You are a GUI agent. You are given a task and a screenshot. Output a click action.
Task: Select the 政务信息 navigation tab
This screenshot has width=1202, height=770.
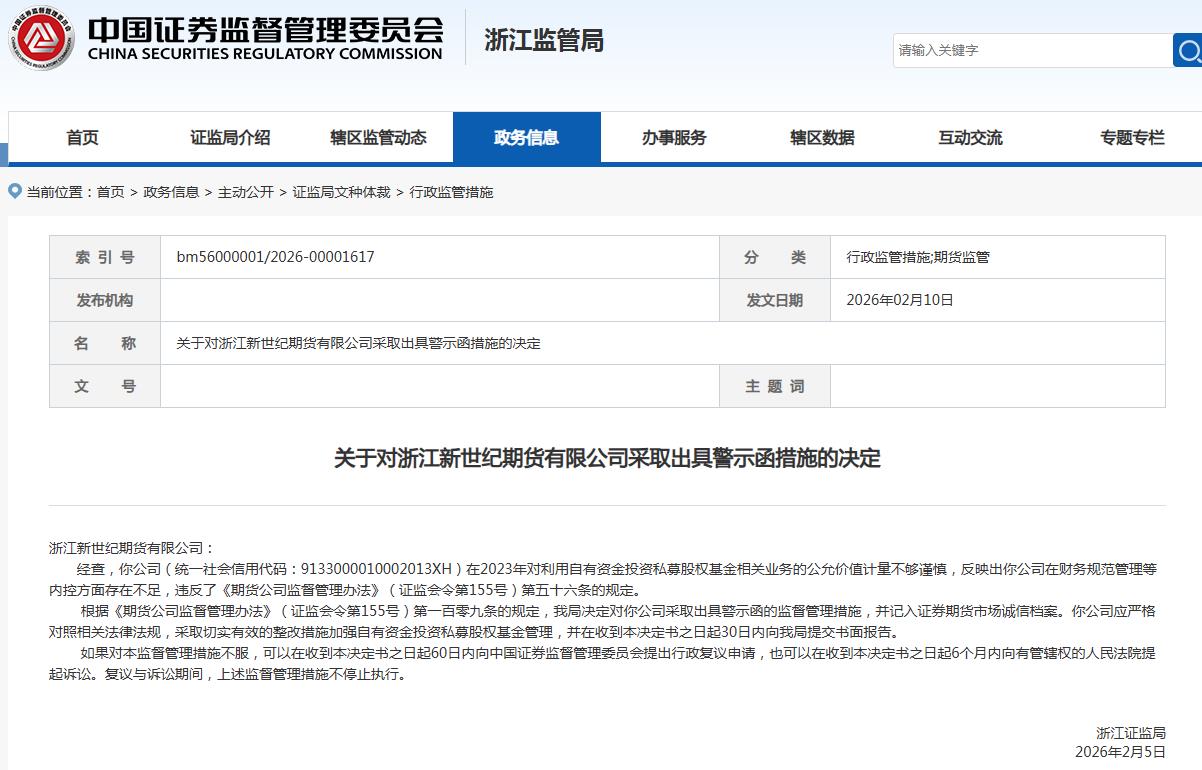click(526, 138)
